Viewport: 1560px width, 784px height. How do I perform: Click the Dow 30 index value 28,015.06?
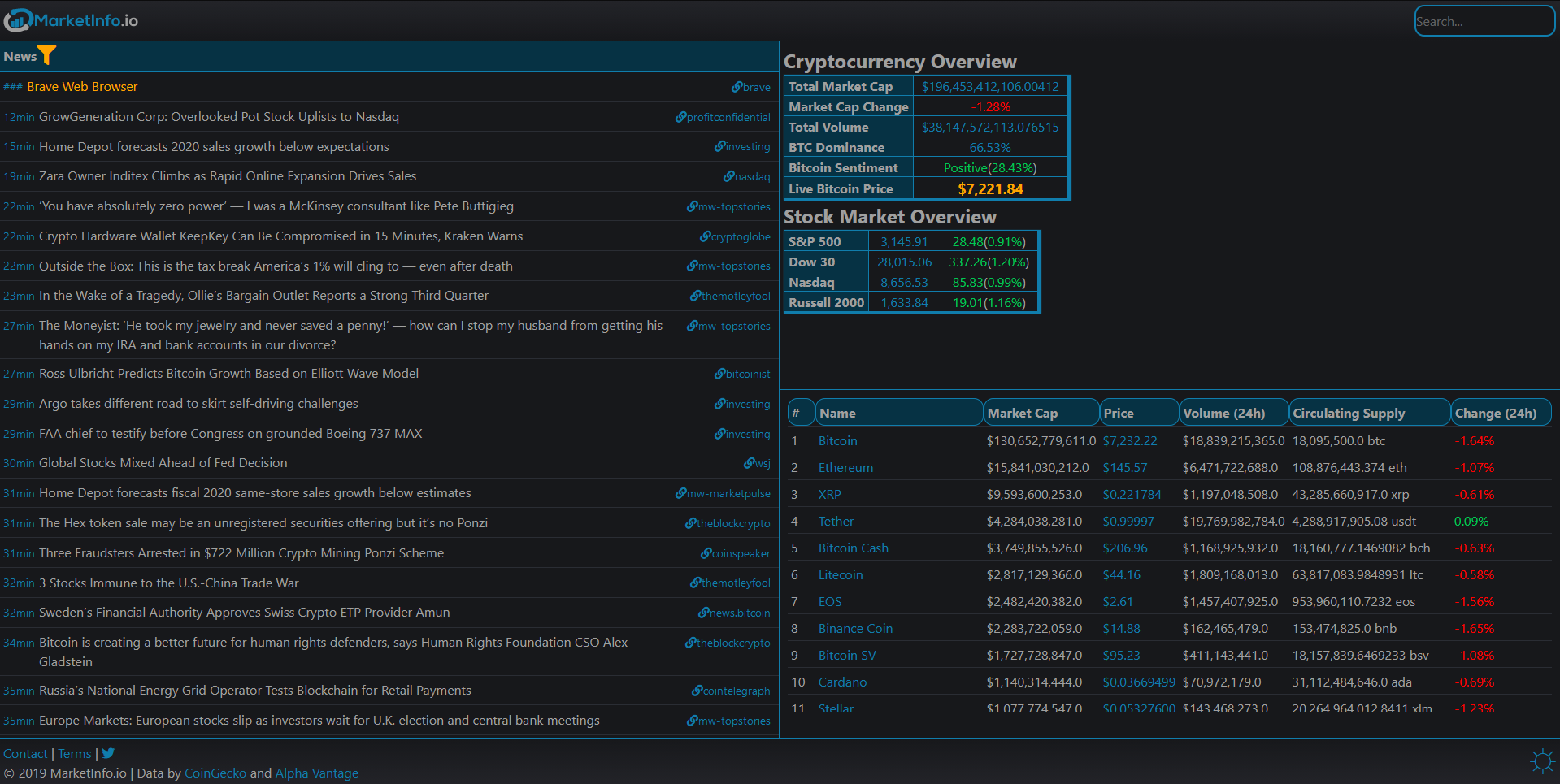click(x=904, y=262)
